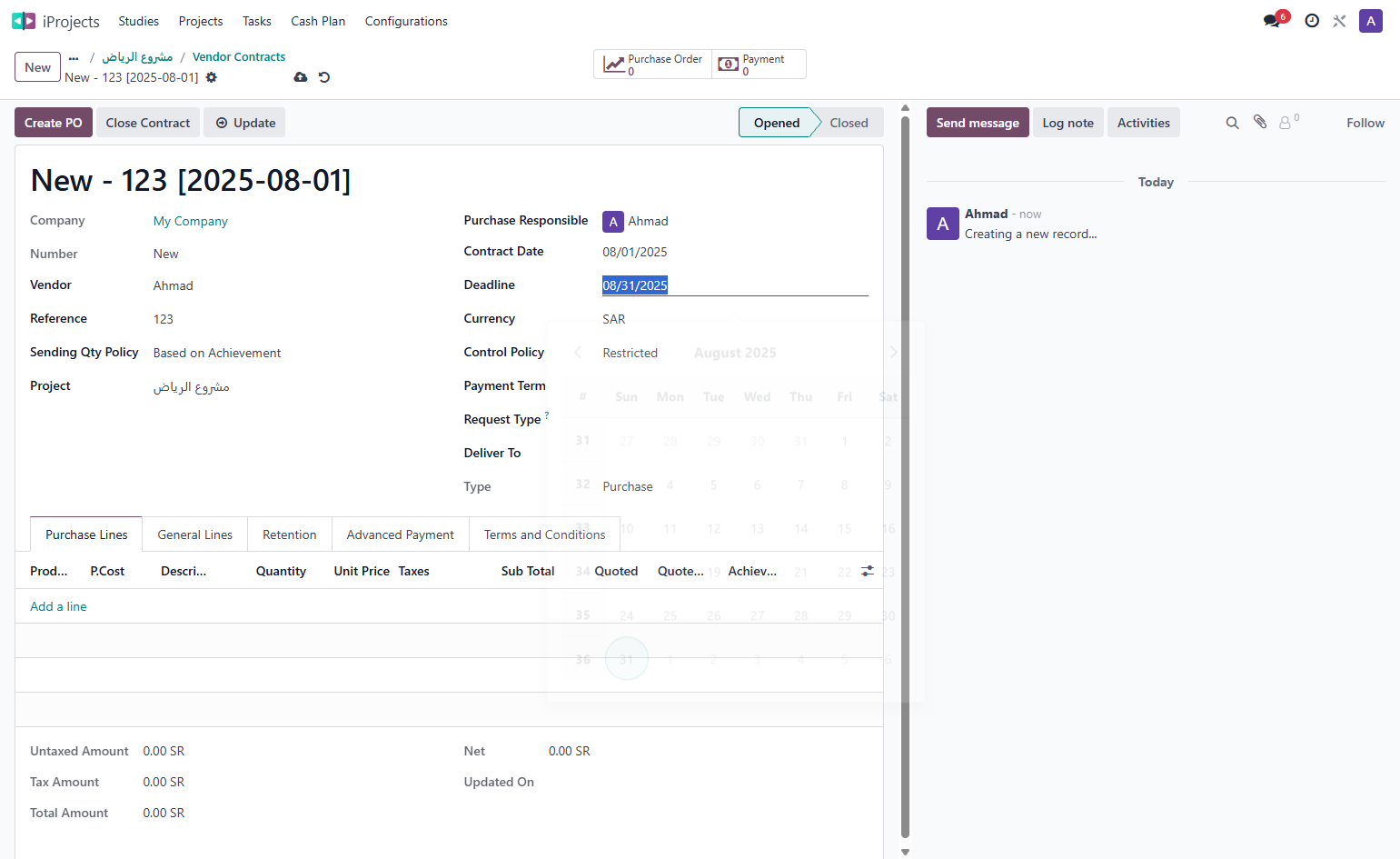Search messages with the magnifier icon
1400x859 pixels.
[1232, 123]
